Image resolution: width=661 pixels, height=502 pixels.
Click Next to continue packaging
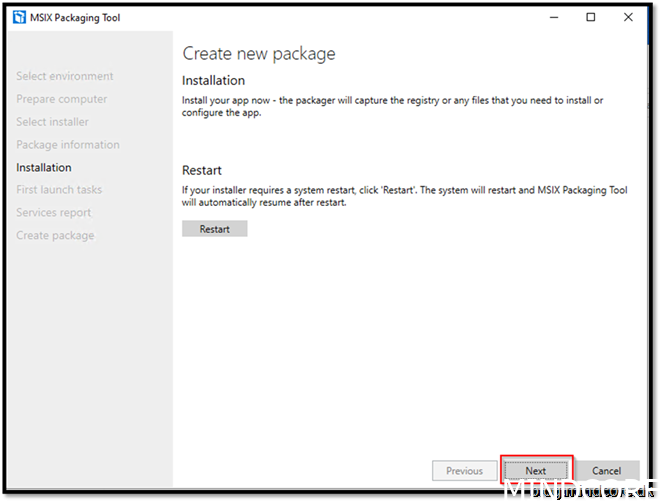coord(536,470)
